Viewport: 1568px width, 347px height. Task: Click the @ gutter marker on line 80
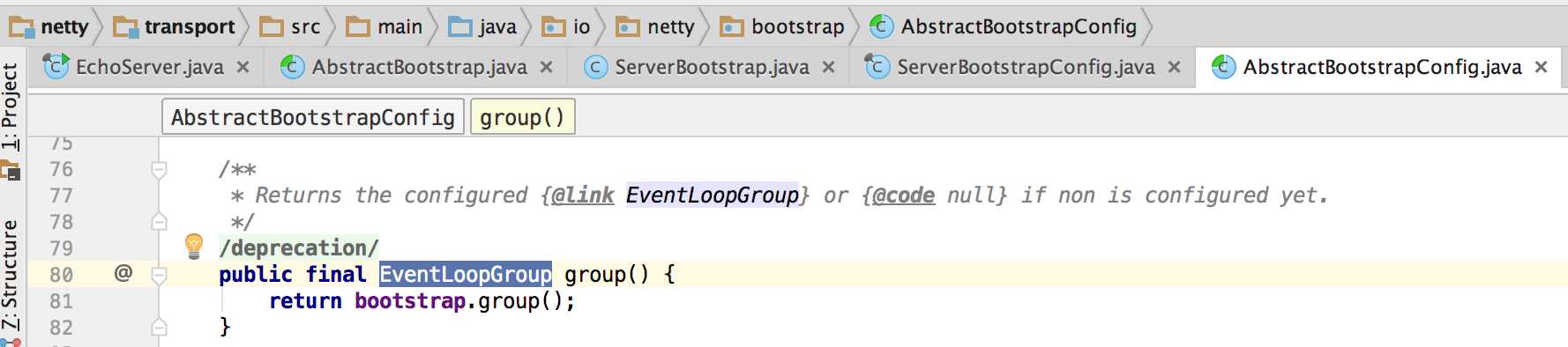[123, 273]
